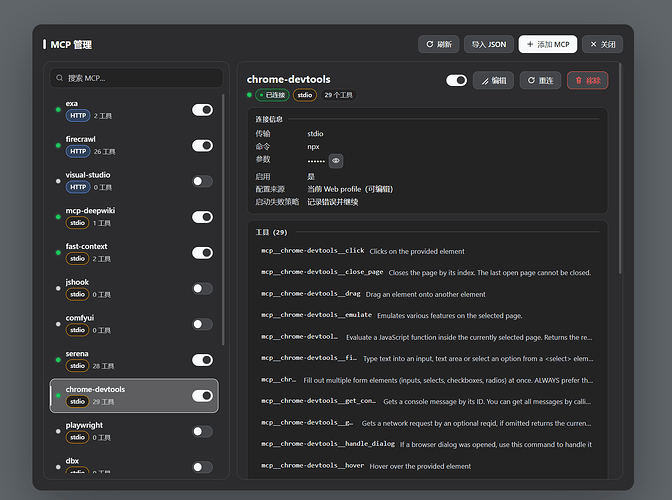
Task: Disable the firecrawl server toggle
Action: click(x=202, y=146)
